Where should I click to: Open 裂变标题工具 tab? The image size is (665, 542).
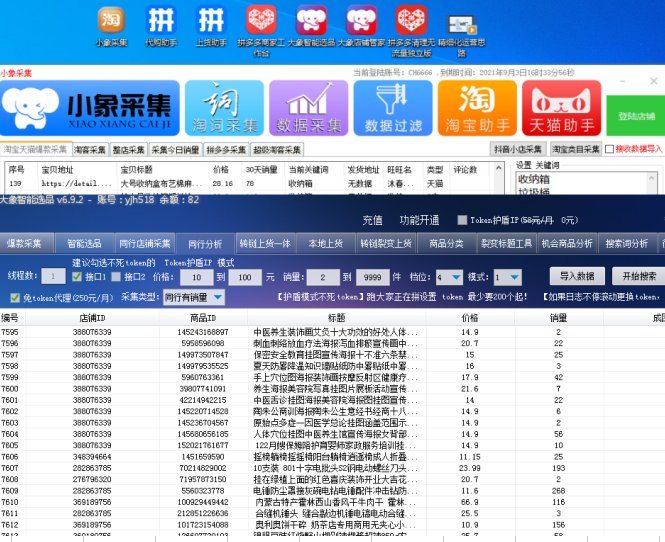click(x=506, y=243)
